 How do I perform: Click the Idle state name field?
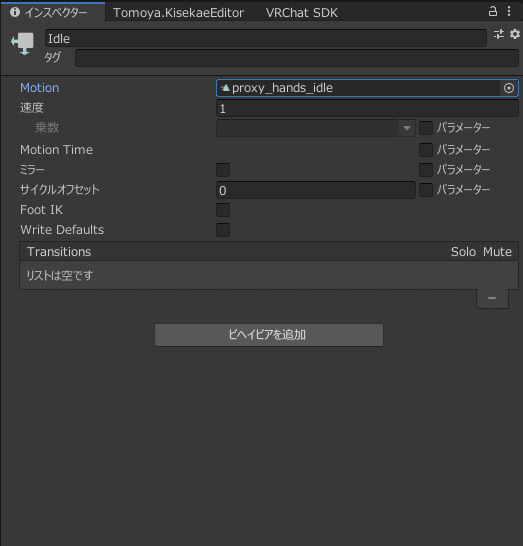click(x=266, y=38)
